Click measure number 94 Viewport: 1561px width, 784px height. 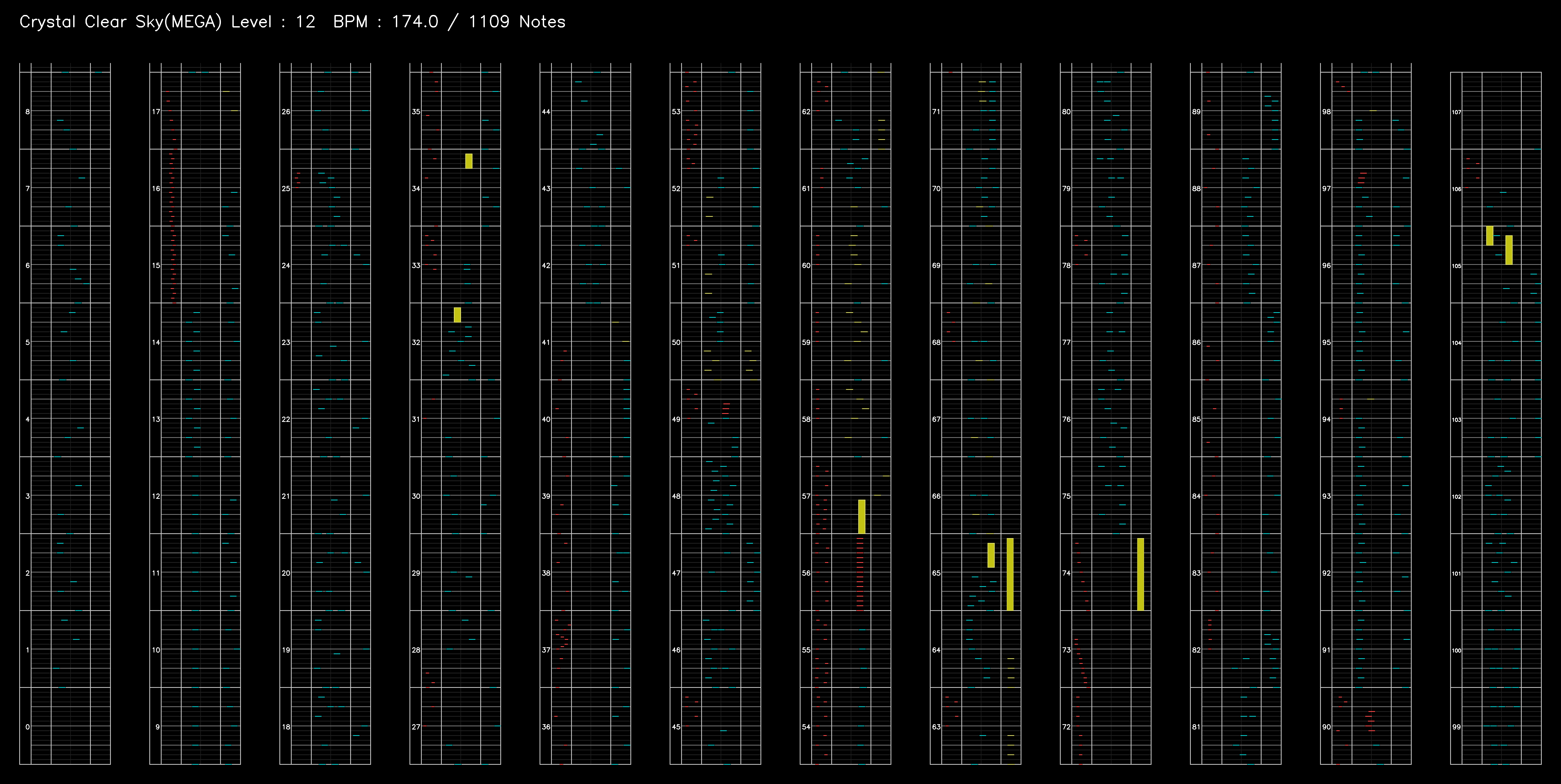tap(1326, 419)
